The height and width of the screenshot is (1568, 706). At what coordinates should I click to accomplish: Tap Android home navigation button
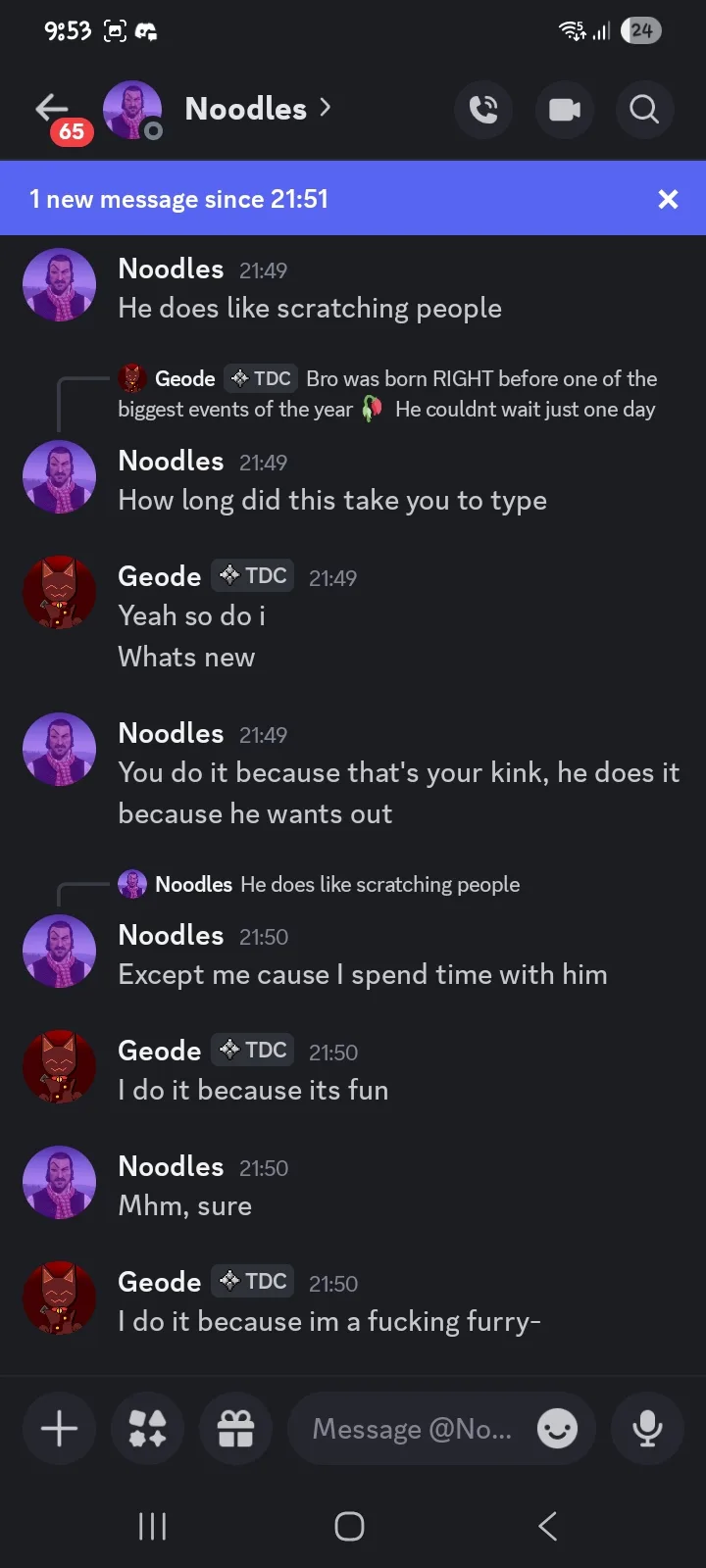350,1526
